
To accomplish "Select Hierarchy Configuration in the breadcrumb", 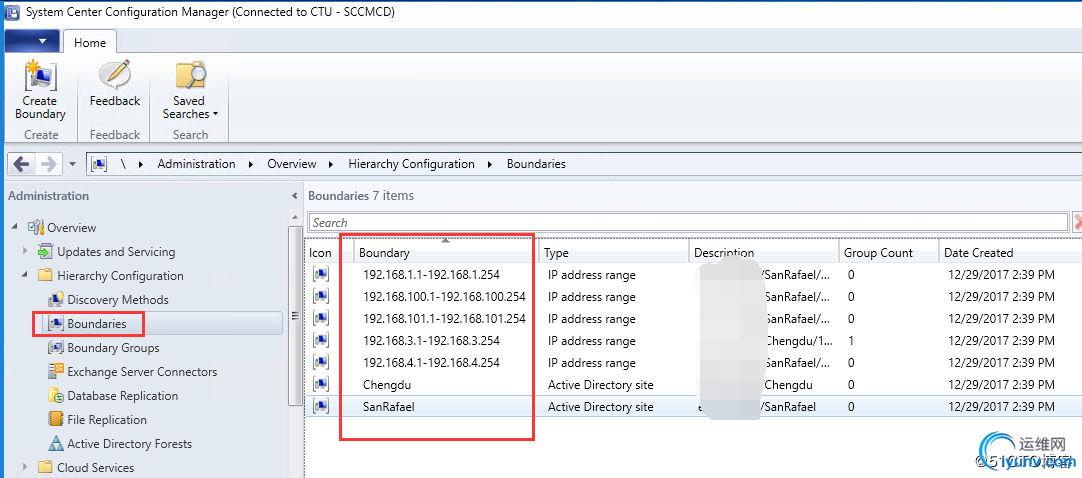I will (411, 164).
